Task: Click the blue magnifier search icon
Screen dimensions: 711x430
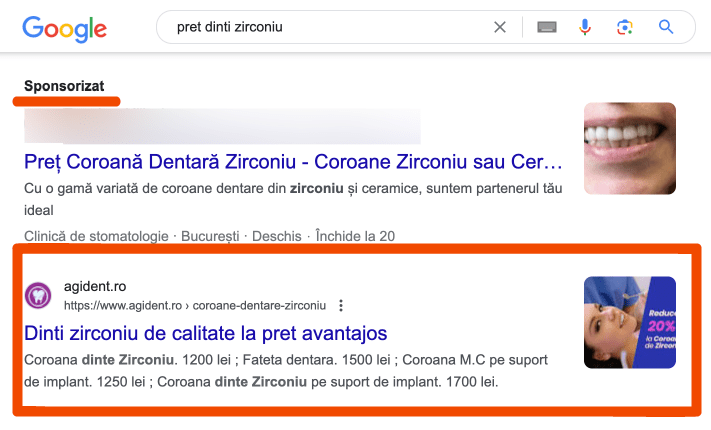Action: tap(666, 27)
